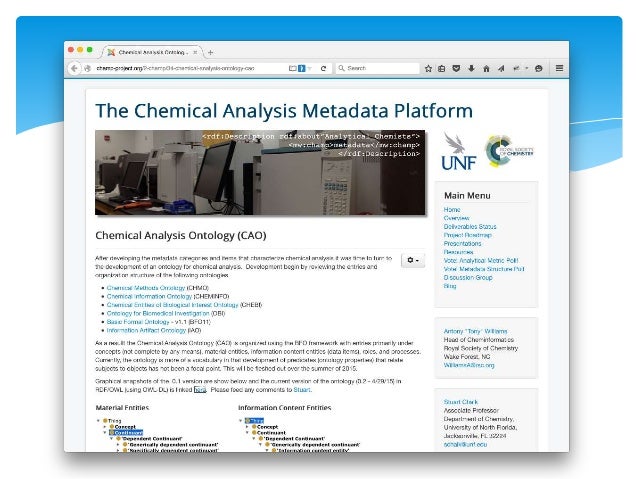
Task: Show bookmarks list icon in toolbar
Action: point(441,68)
